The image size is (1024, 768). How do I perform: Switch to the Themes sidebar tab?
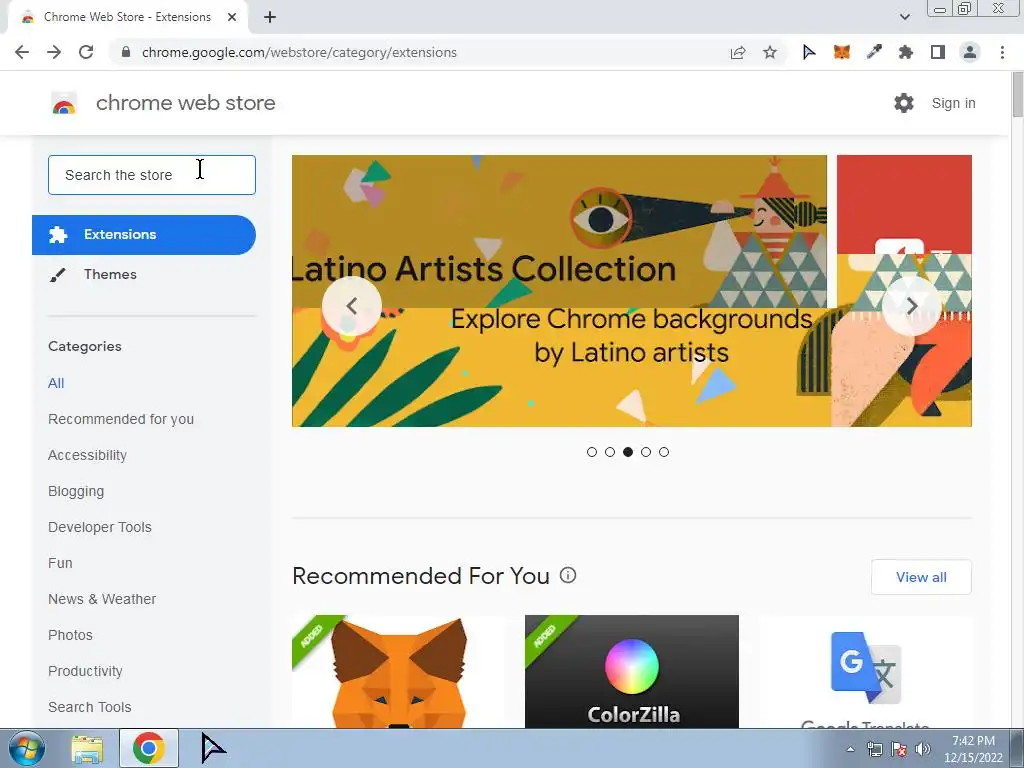click(x=144, y=274)
